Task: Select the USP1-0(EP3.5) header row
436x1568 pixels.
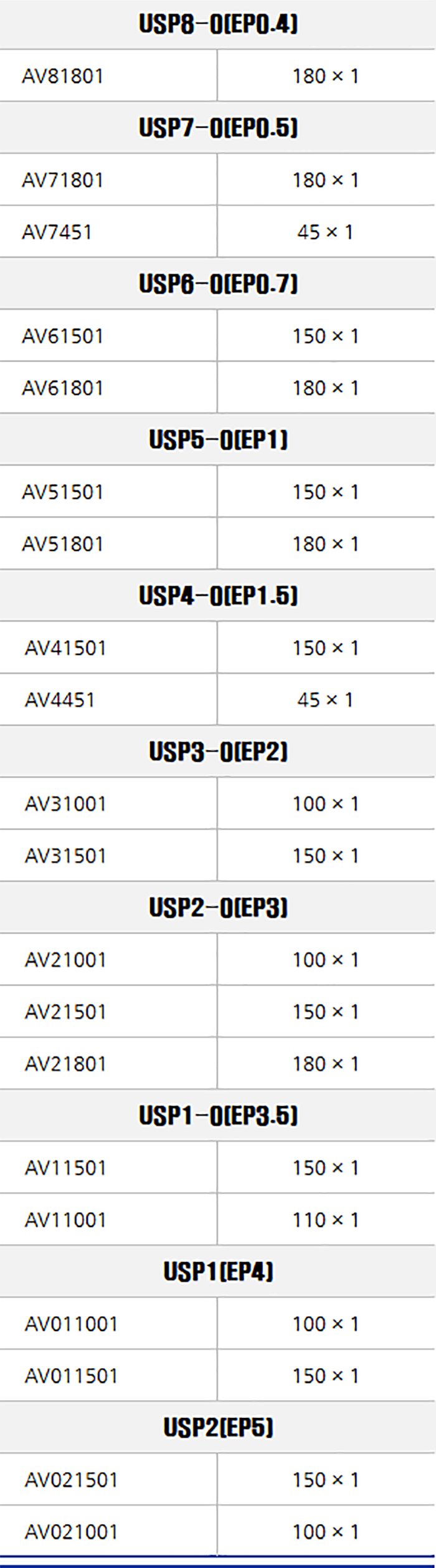Action: pos(218,1116)
